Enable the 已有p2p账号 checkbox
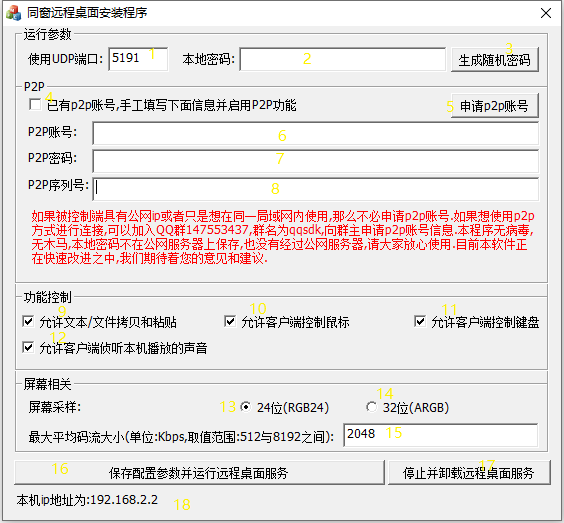Image resolution: width=564 pixels, height=523 pixels. 35,105
